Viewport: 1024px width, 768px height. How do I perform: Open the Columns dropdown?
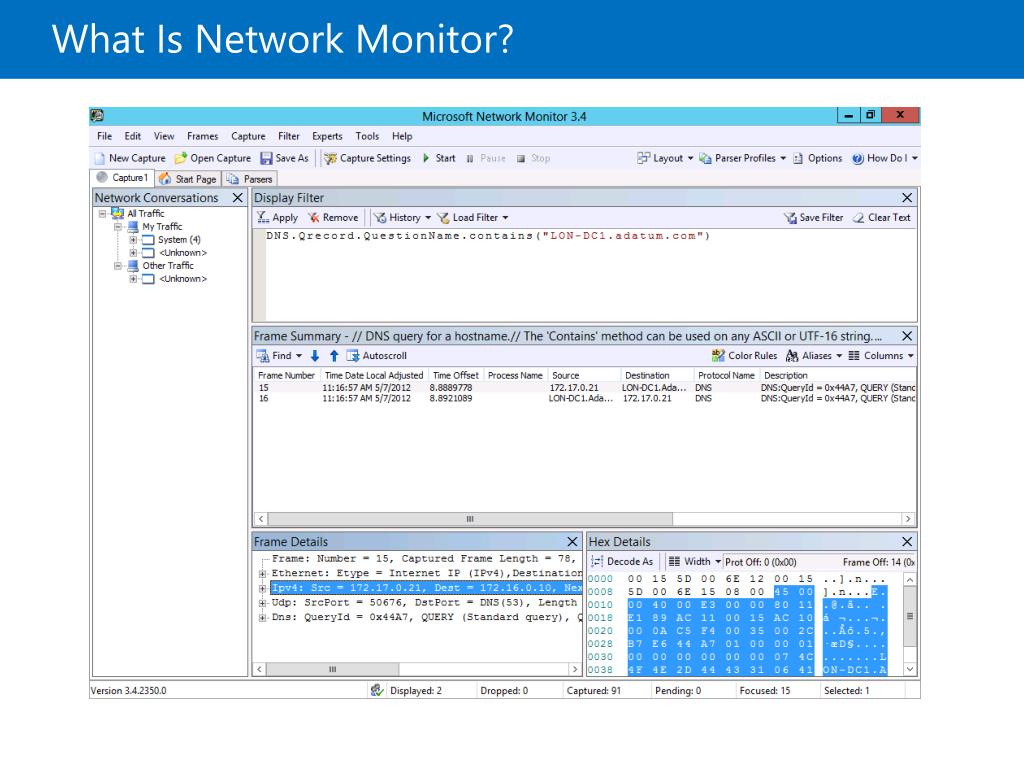(x=881, y=355)
